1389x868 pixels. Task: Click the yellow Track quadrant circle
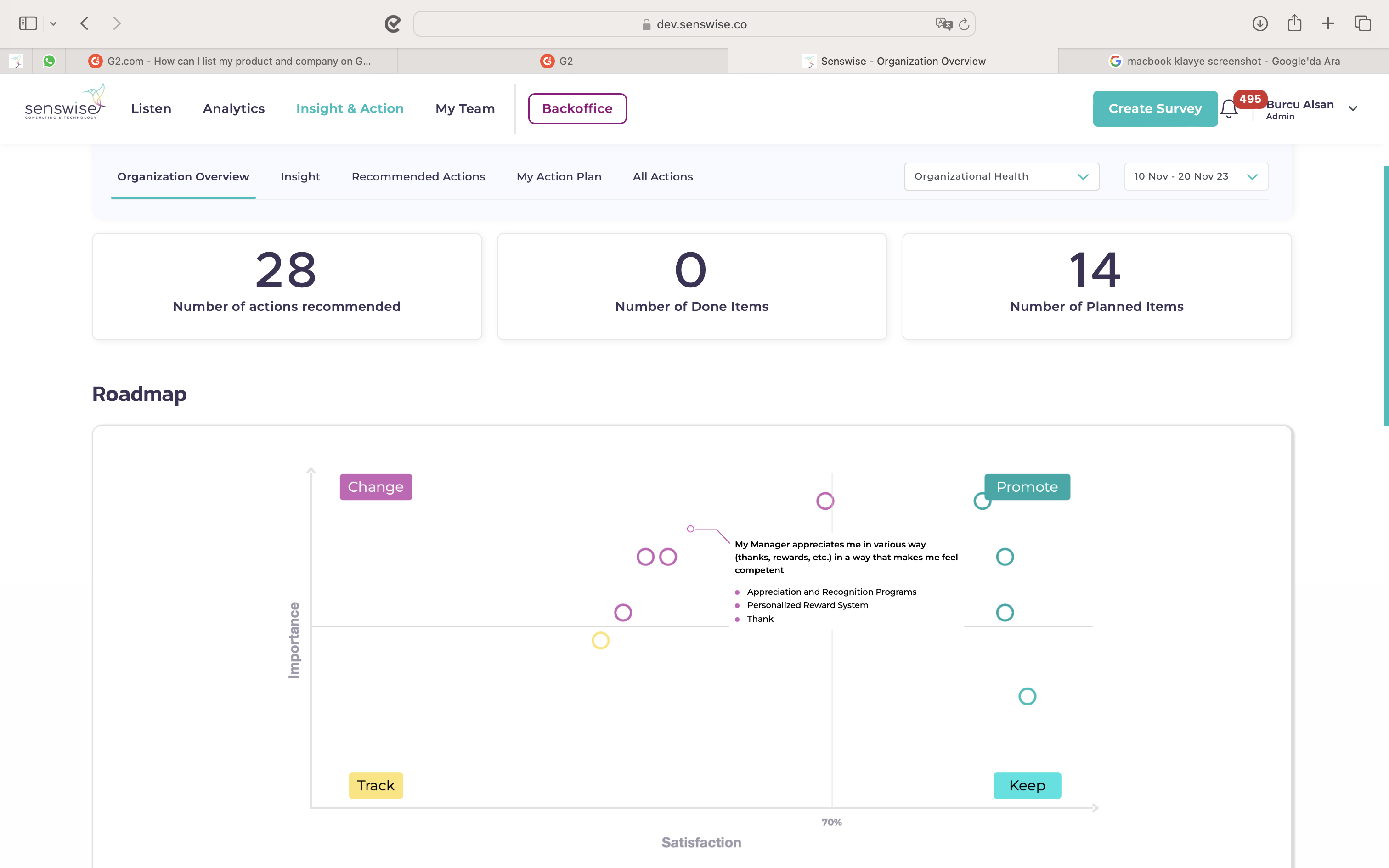tap(600, 641)
